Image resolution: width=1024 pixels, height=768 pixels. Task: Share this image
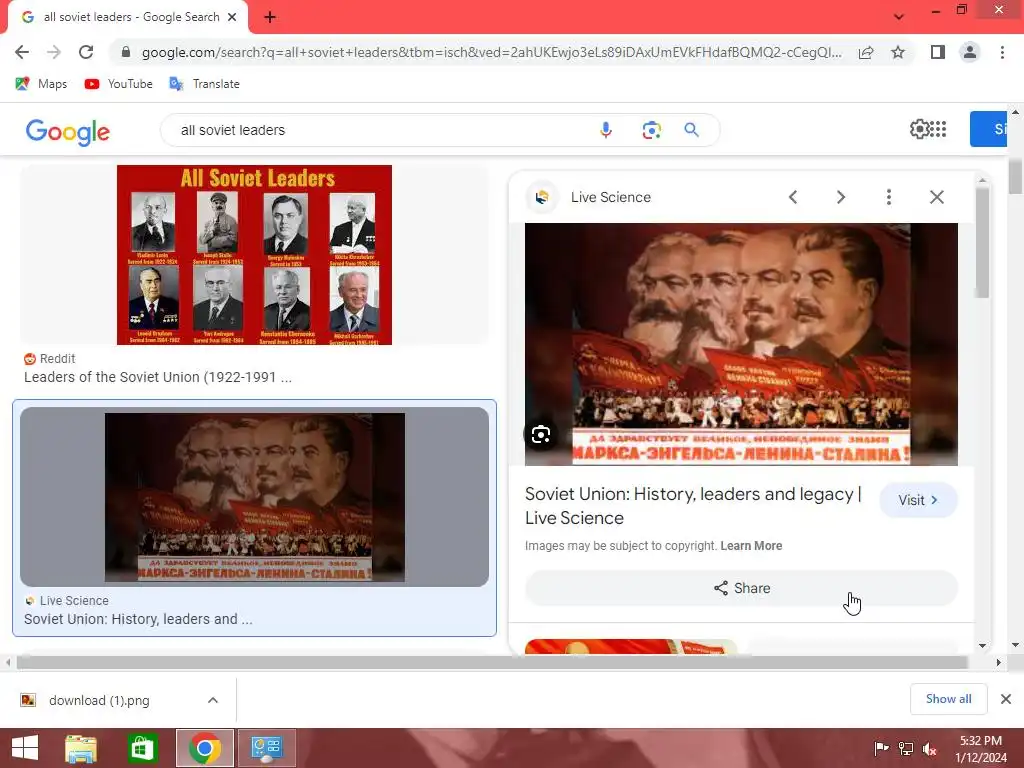click(741, 588)
